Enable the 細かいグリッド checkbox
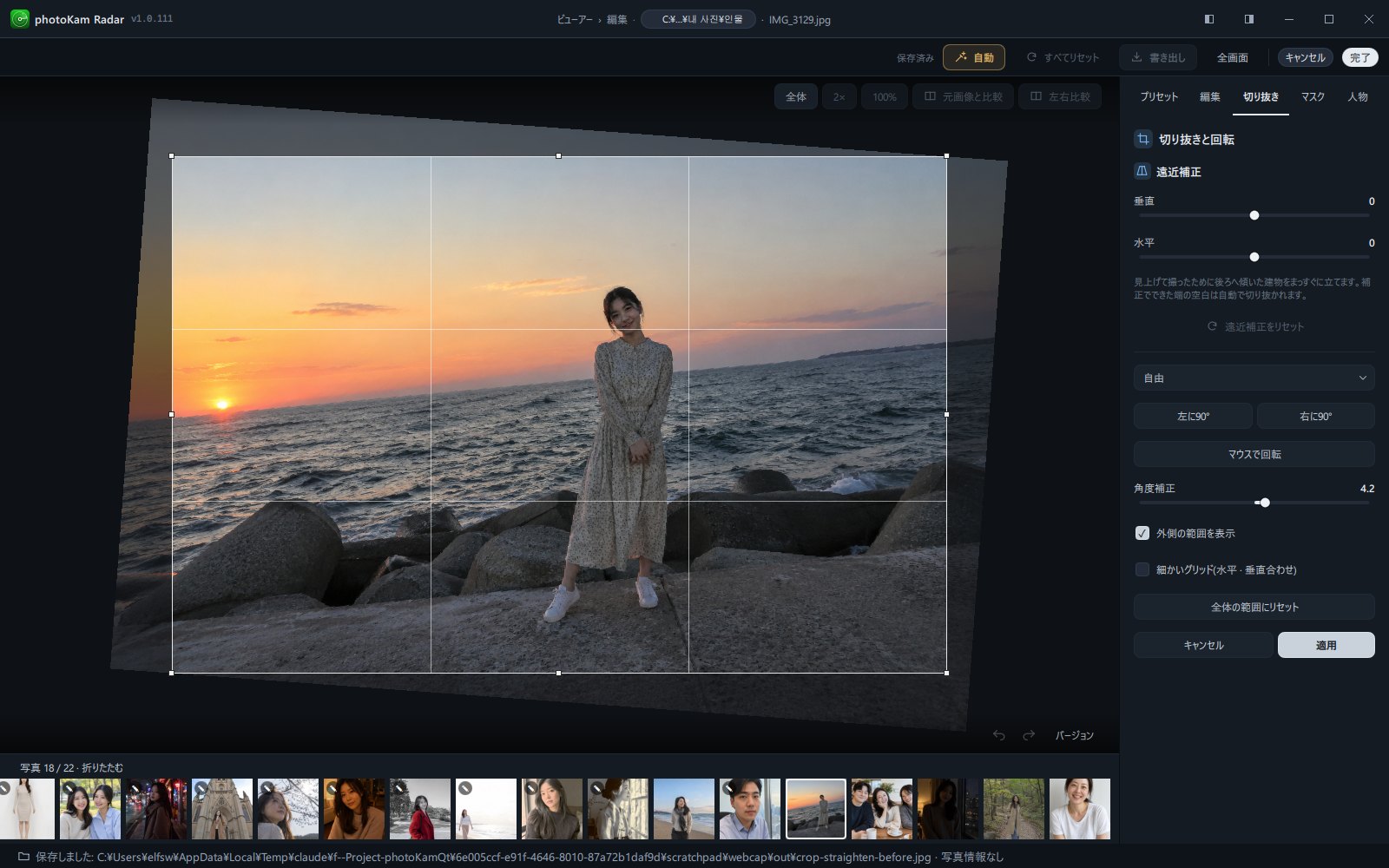This screenshot has height=868, width=1389. 1142,569
